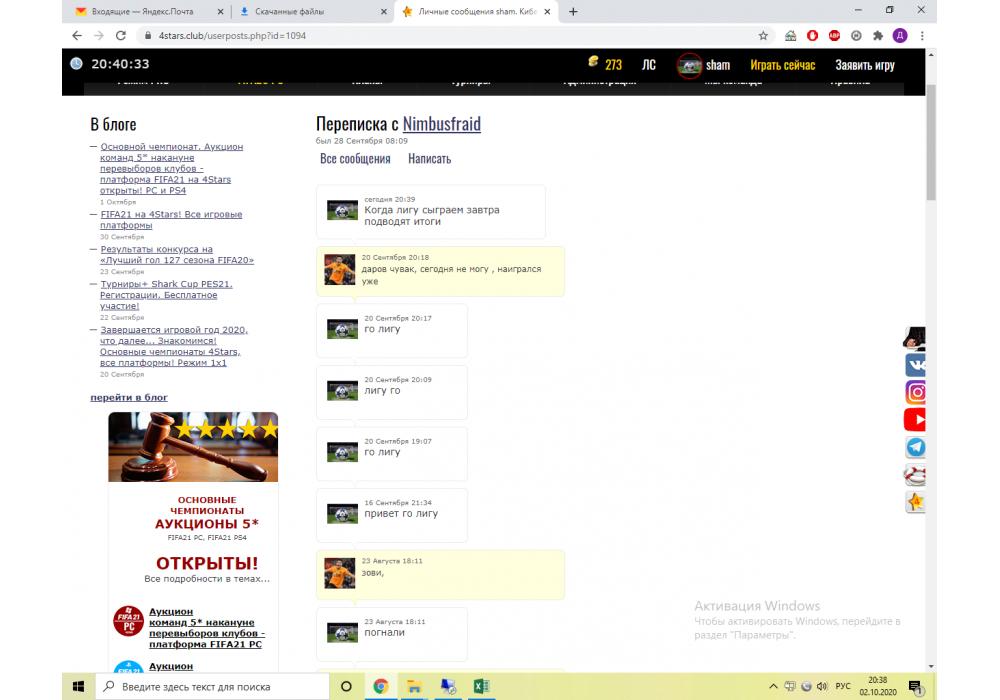Open the Nimbusfraid profile link
Image resolution: width=1000 pixels, height=700 pixels.
click(441, 124)
